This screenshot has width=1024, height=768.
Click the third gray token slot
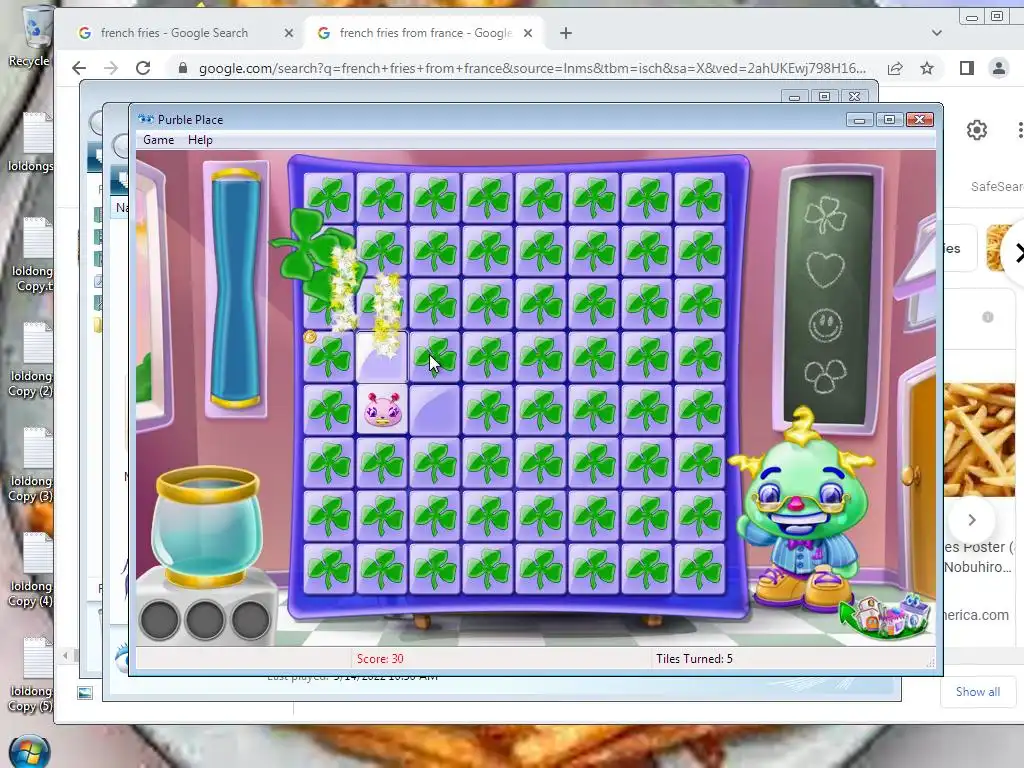click(x=250, y=620)
